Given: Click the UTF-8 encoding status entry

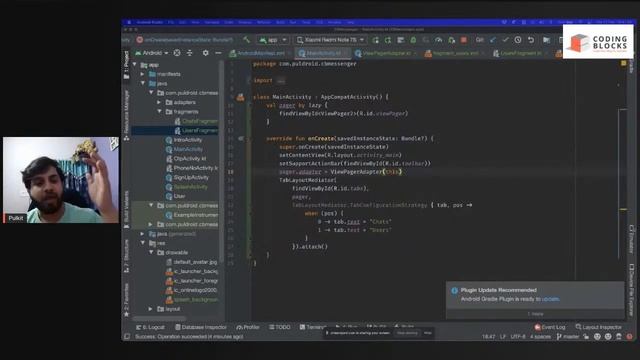Looking at the screenshot, I should (518, 337).
